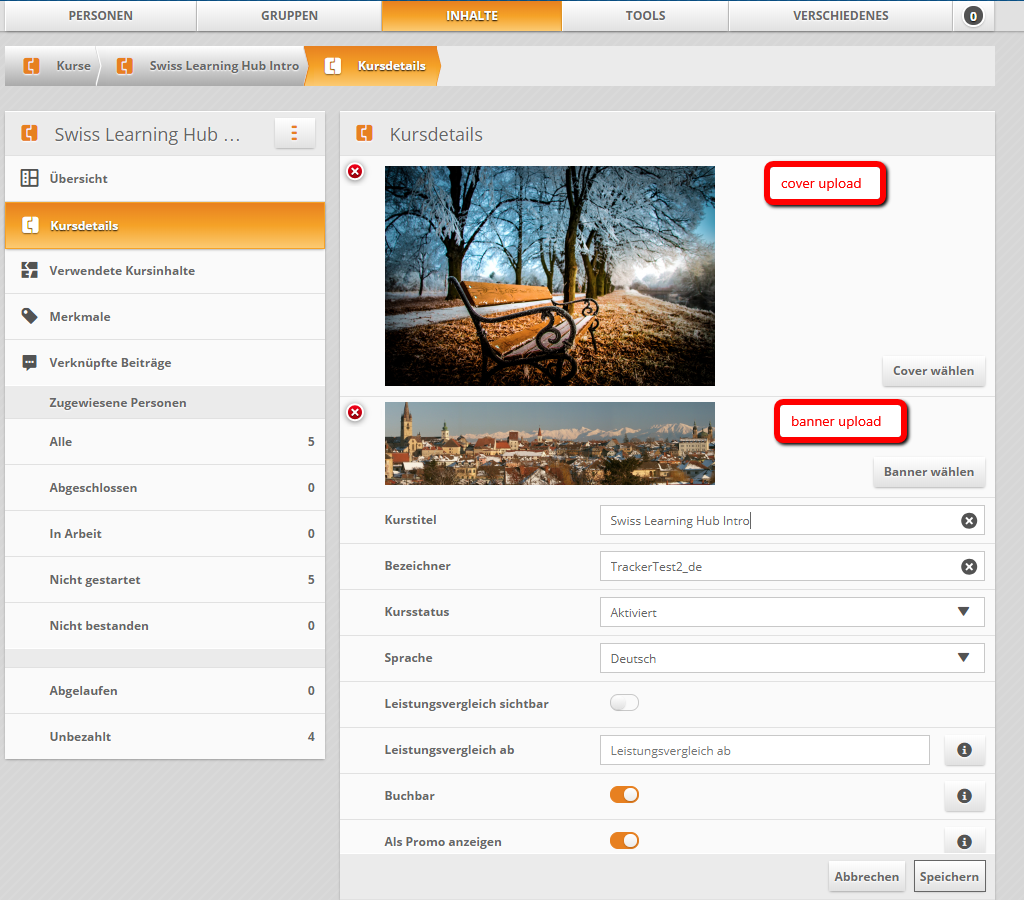Save changes with Speichern button
Image resolution: width=1024 pixels, height=900 pixels.
tap(949, 876)
